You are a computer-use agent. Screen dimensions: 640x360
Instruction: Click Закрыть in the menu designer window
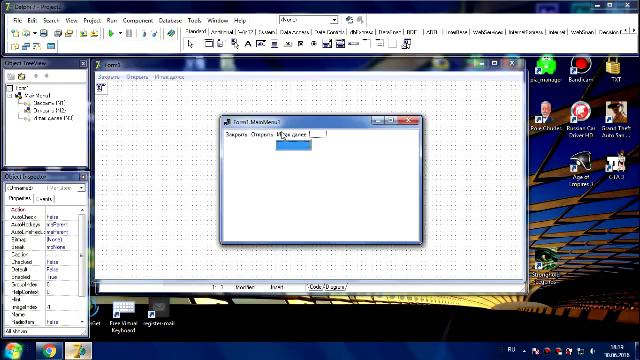point(236,134)
